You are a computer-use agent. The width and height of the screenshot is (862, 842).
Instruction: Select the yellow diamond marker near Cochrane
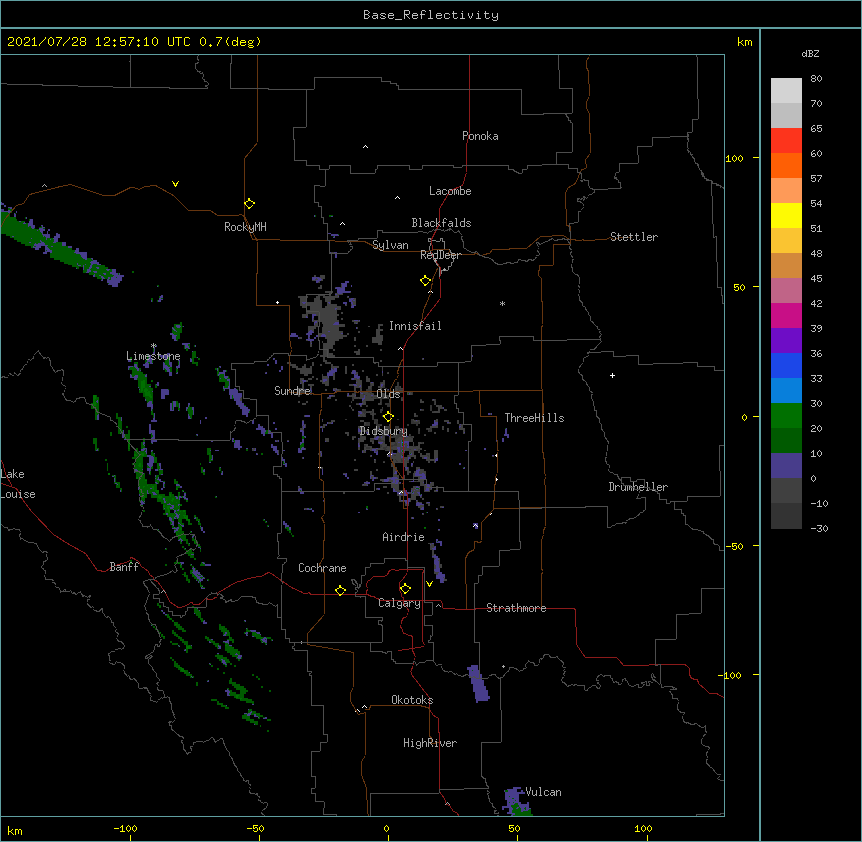click(340, 590)
